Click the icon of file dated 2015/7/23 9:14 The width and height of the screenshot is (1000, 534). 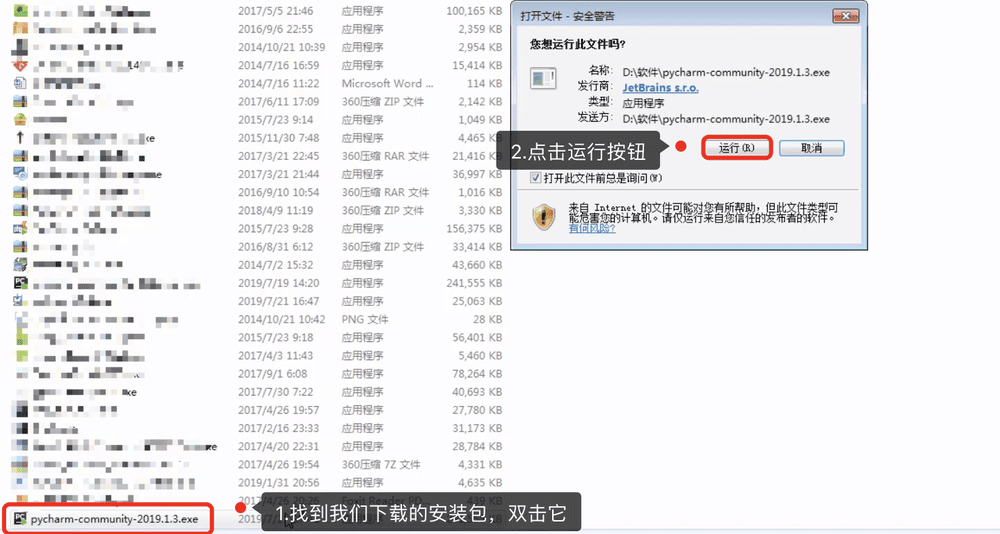[x=20, y=119]
